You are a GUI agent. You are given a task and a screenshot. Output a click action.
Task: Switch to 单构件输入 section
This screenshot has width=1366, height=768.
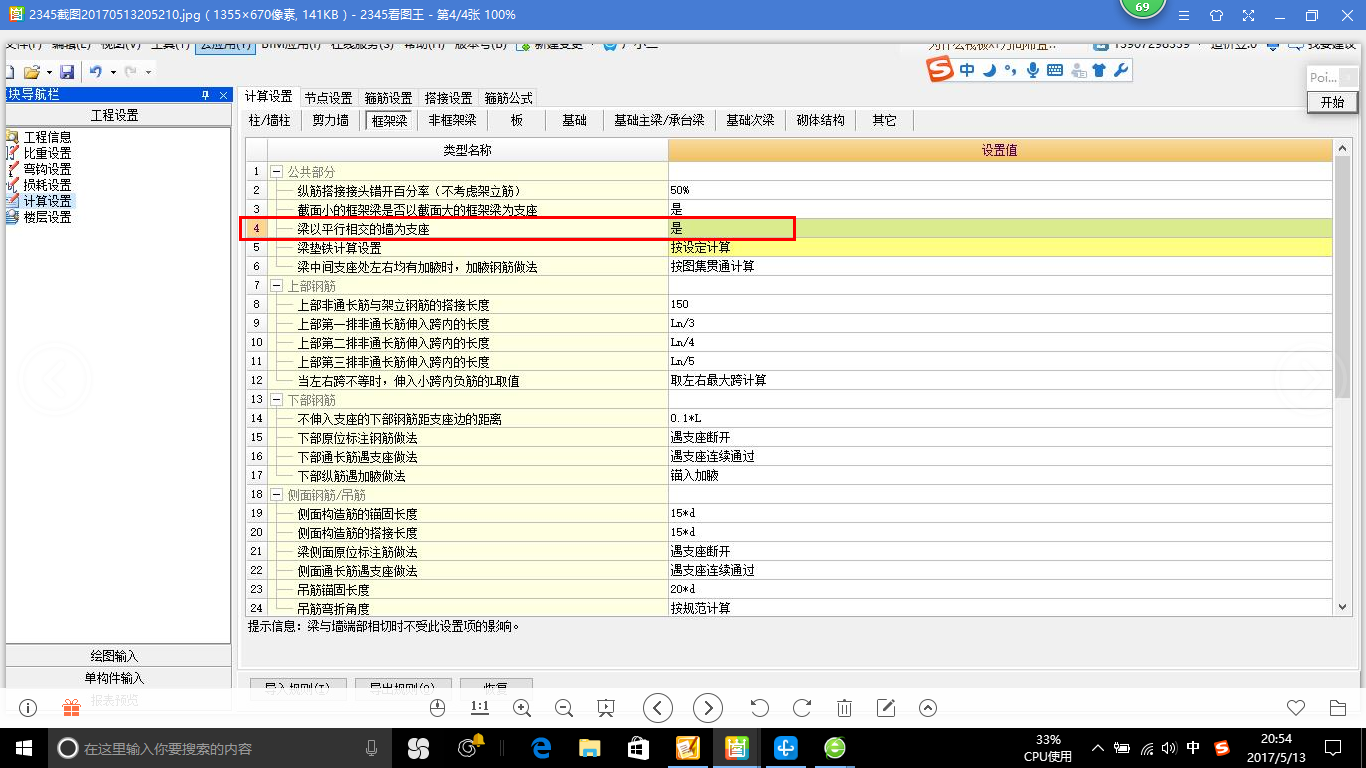click(118, 678)
